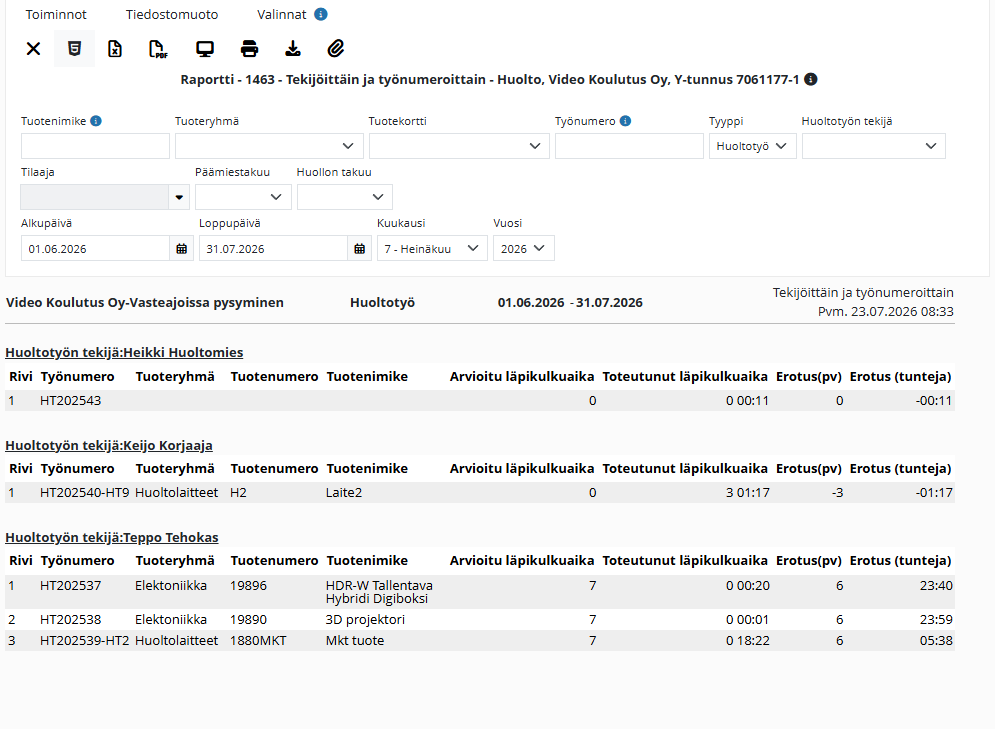Open Kuukausi dropdown showing Heinäkuu

(x=432, y=249)
